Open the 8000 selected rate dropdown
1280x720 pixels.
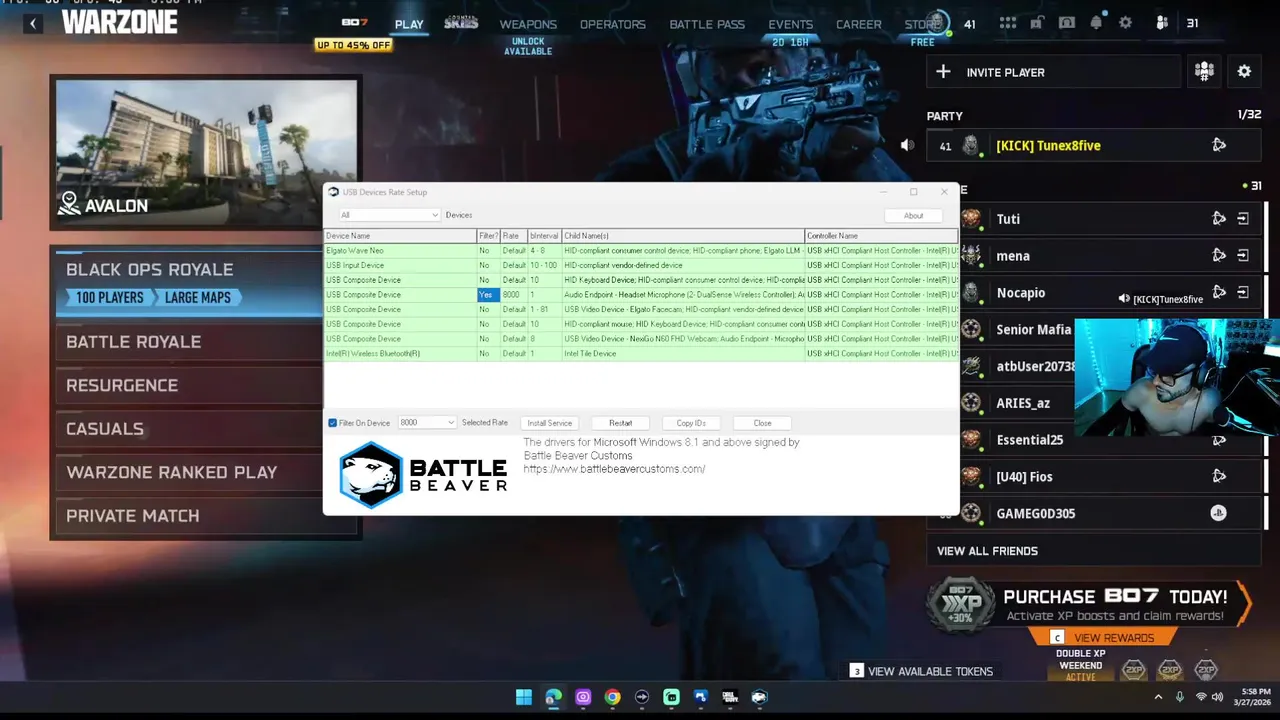pyautogui.click(x=427, y=423)
